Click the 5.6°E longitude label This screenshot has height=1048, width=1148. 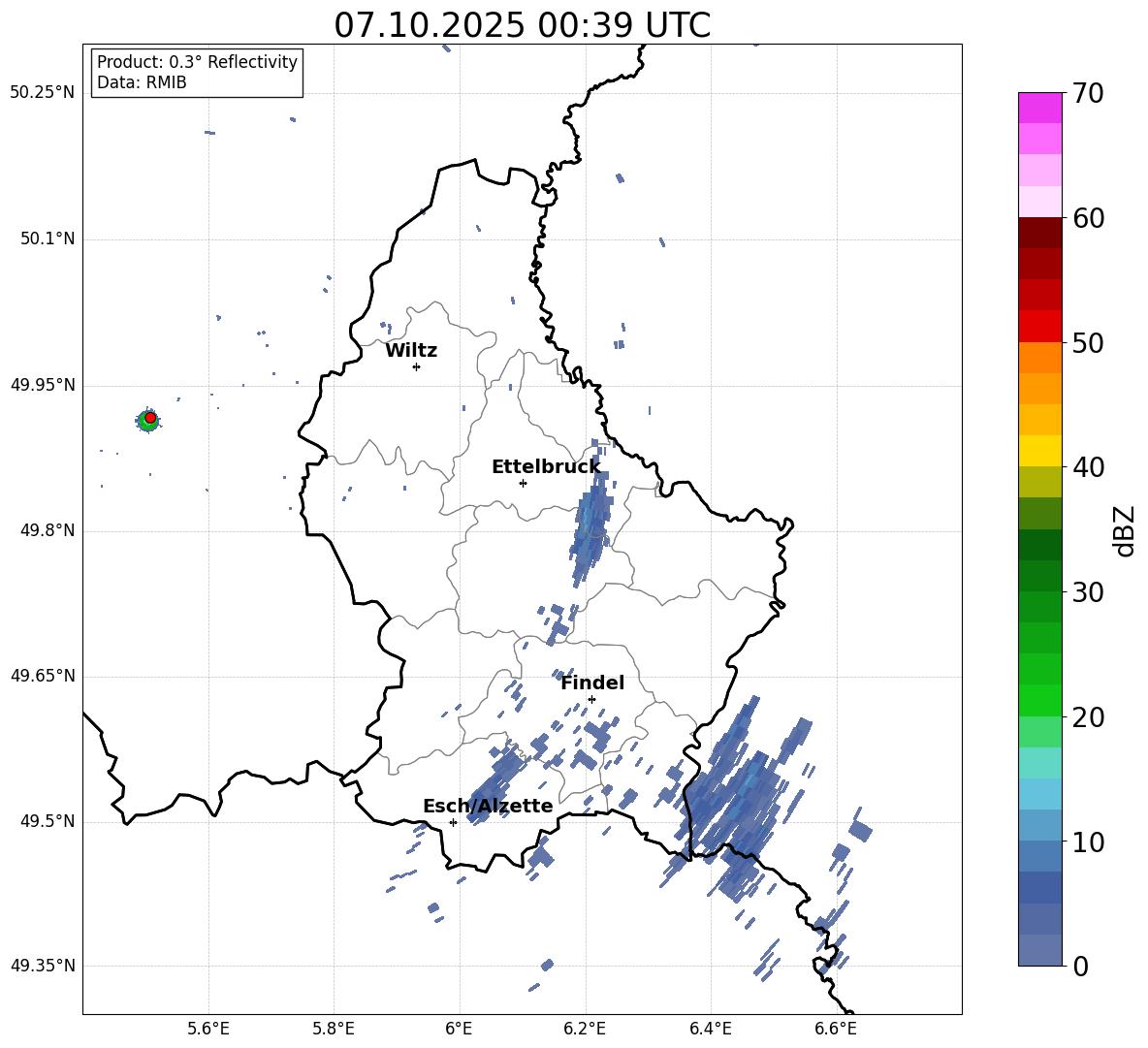click(207, 1029)
